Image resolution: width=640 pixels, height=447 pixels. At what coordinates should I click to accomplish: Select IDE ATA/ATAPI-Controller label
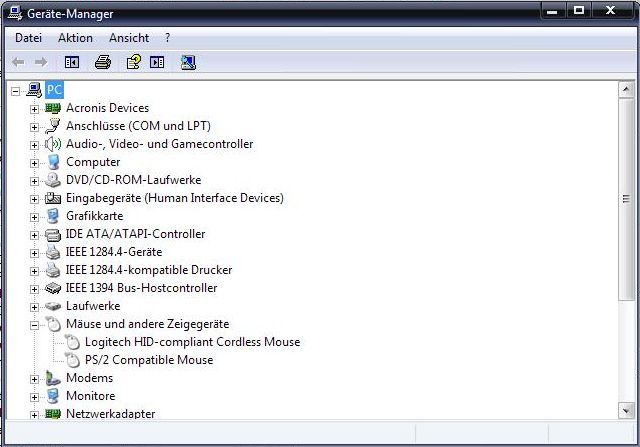point(136,234)
